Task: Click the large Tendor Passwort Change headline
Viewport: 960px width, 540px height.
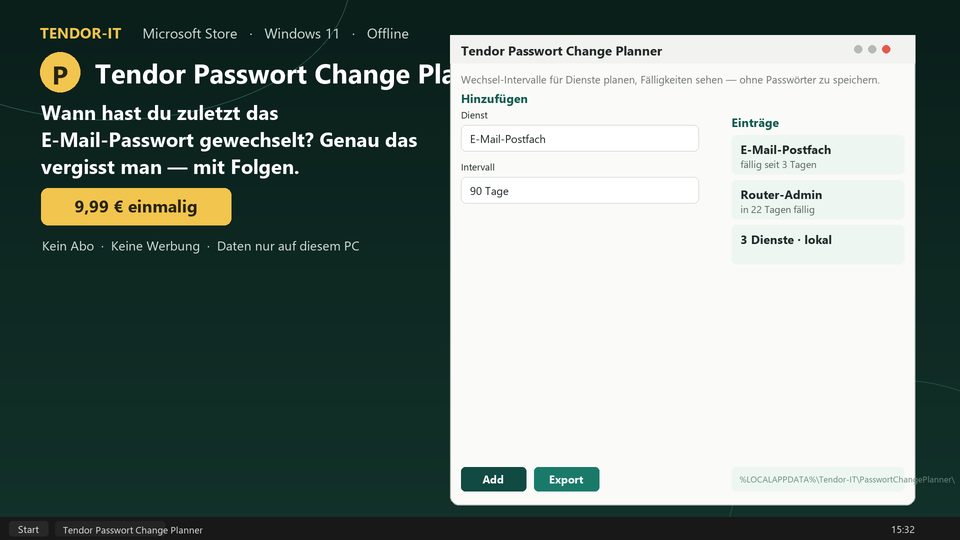Action: click(273, 74)
